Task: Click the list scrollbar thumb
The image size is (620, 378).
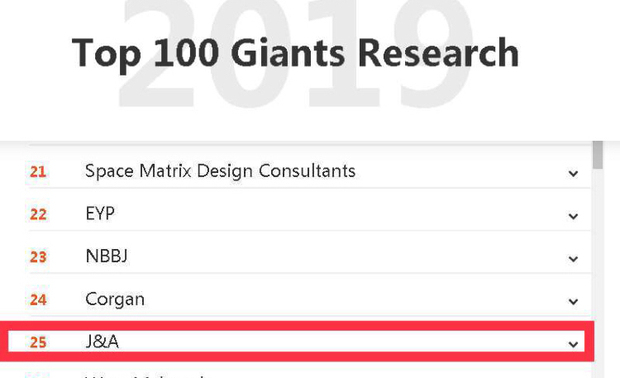Action: point(598,155)
